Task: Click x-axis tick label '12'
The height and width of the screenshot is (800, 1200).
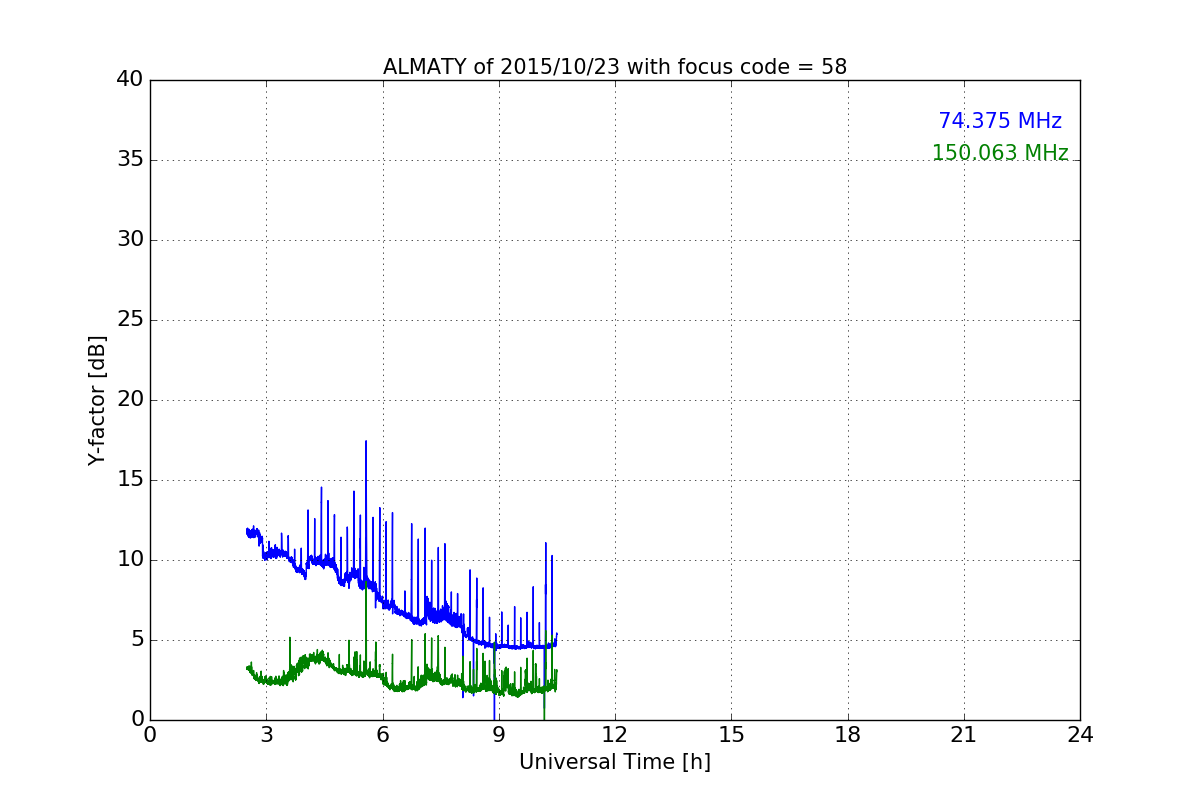Action: coord(615,735)
